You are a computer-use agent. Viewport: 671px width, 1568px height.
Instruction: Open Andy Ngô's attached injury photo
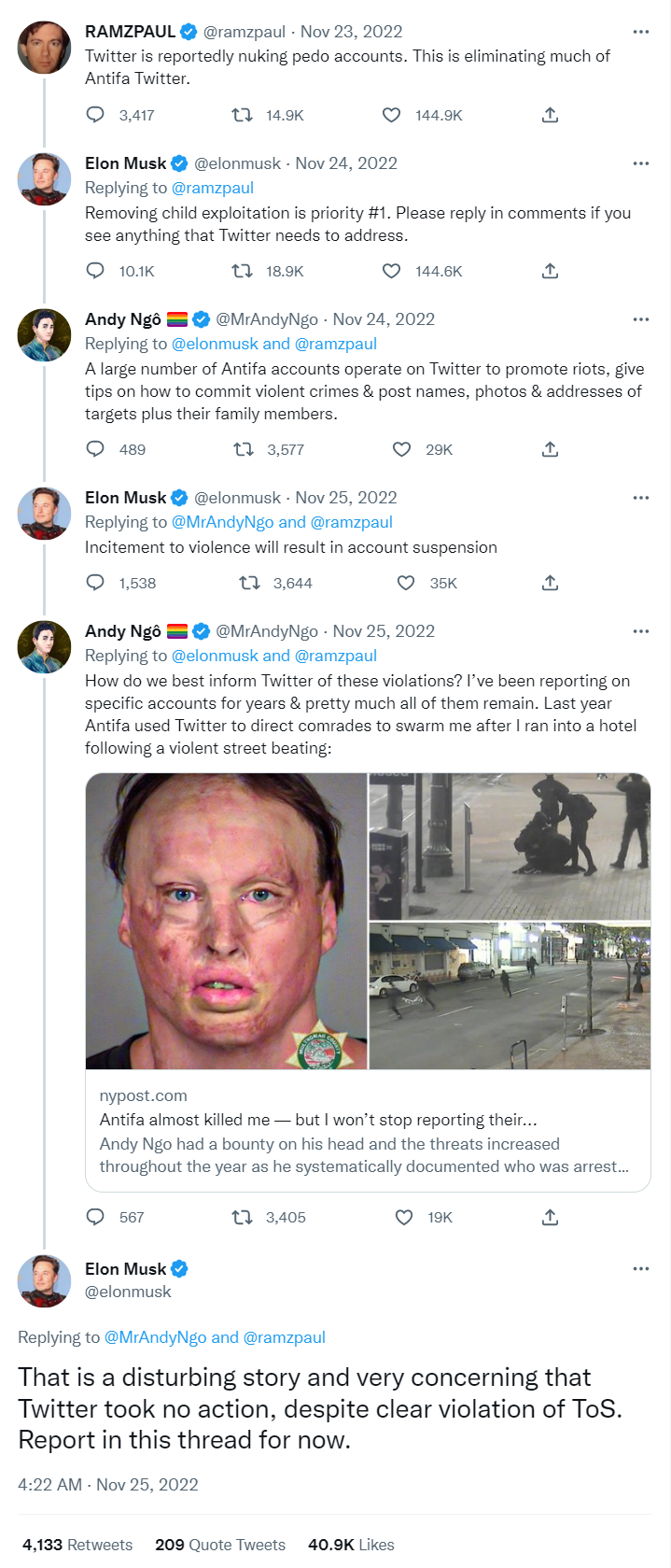coord(227,920)
